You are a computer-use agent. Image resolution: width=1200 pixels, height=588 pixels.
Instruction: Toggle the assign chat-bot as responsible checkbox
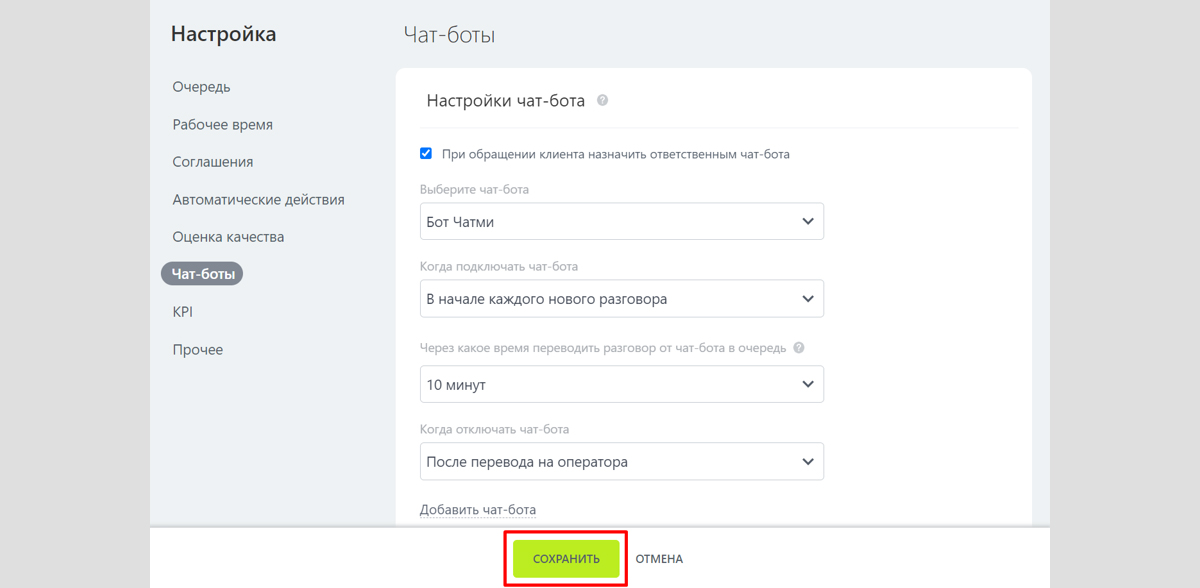pos(426,154)
